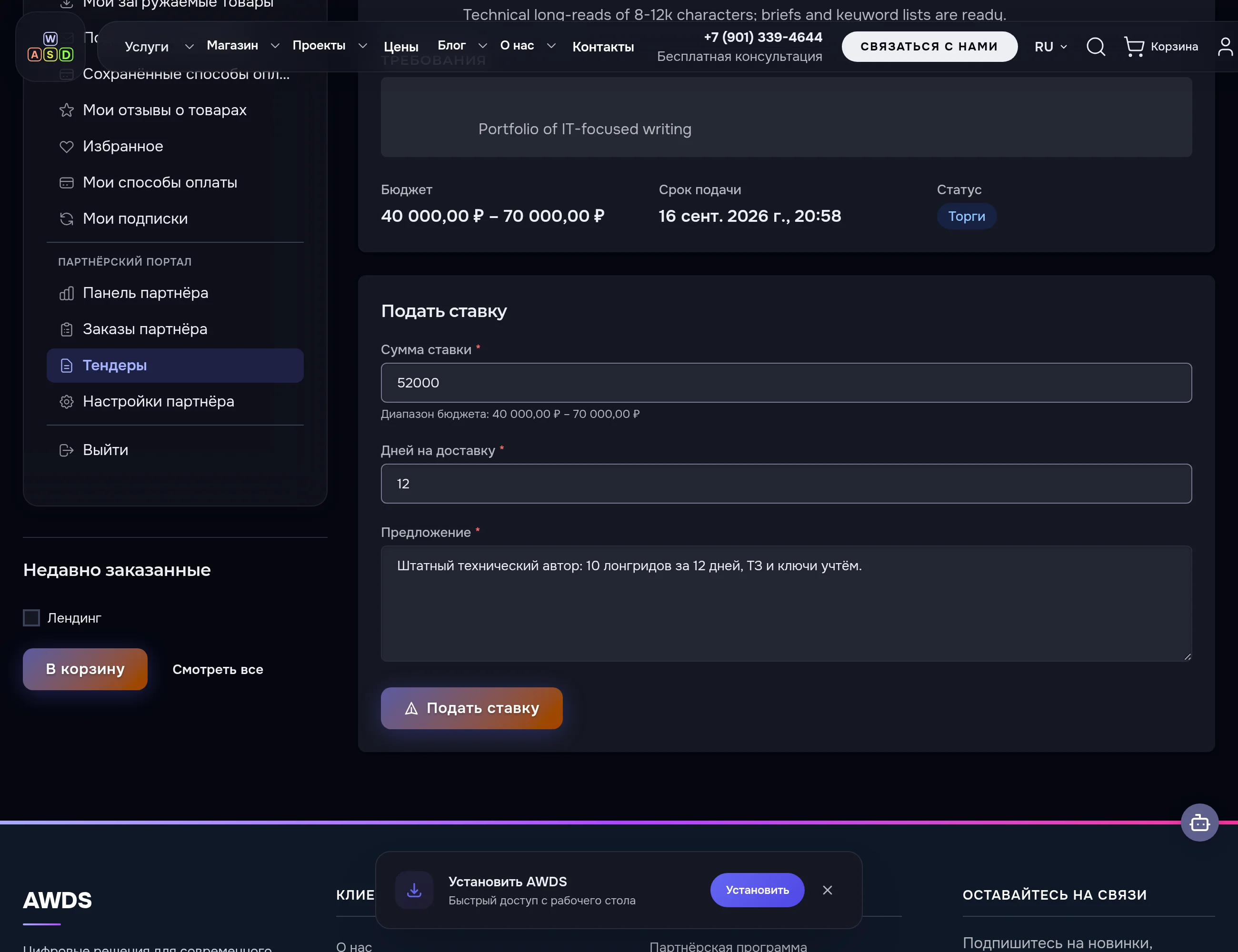This screenshot has height=952, width=1238.
Task: Click Выйти to log out
Action: (175, 450)
